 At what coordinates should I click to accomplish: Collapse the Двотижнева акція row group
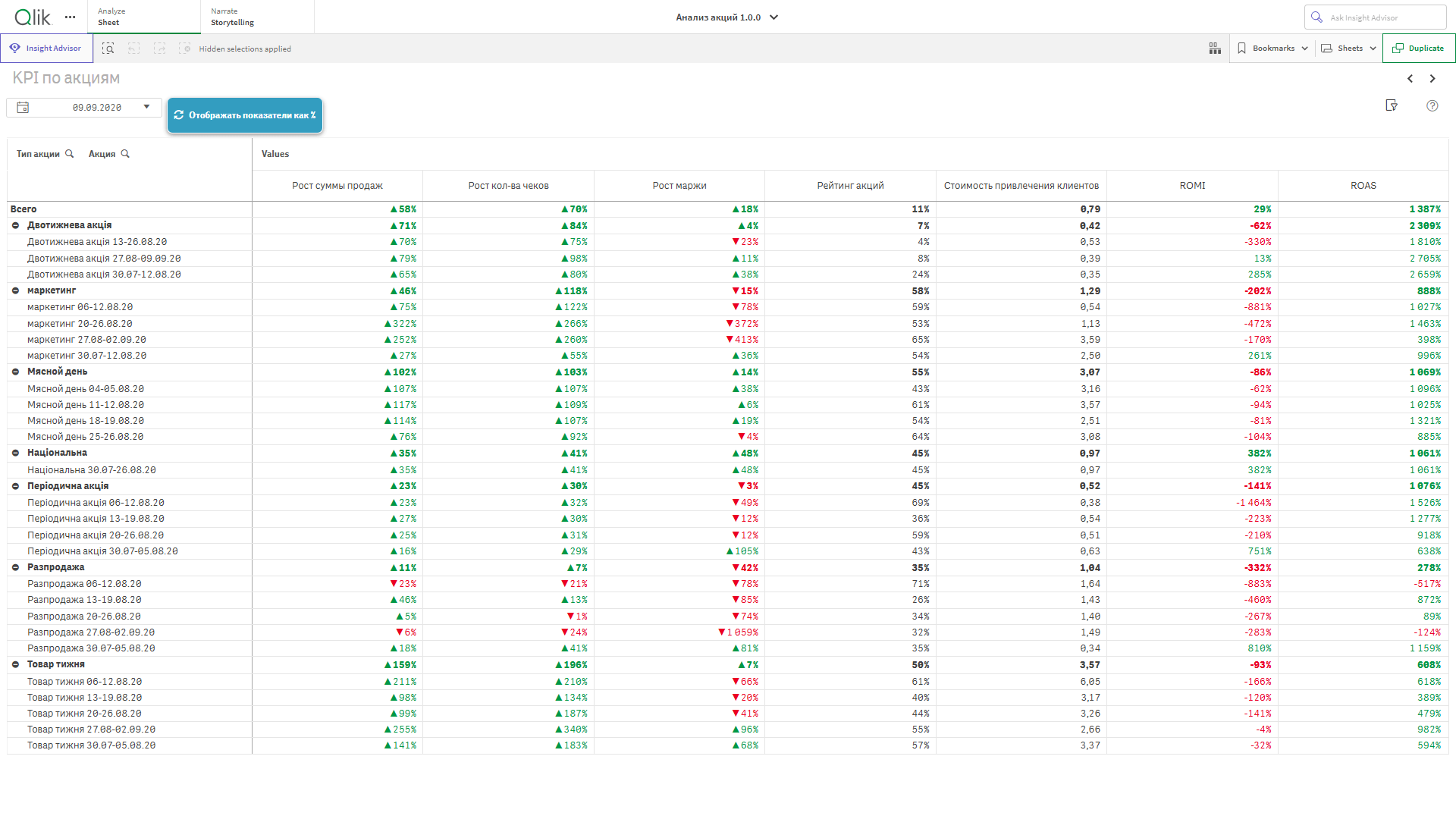15,226
